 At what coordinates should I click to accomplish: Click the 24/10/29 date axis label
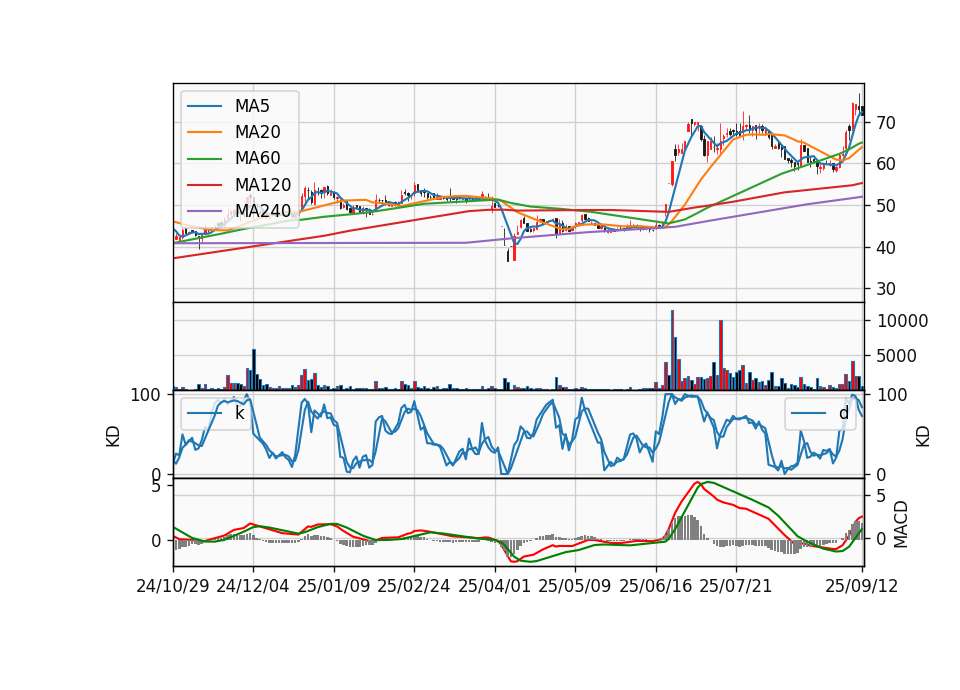pyautogui.click(x=173, y=586)
